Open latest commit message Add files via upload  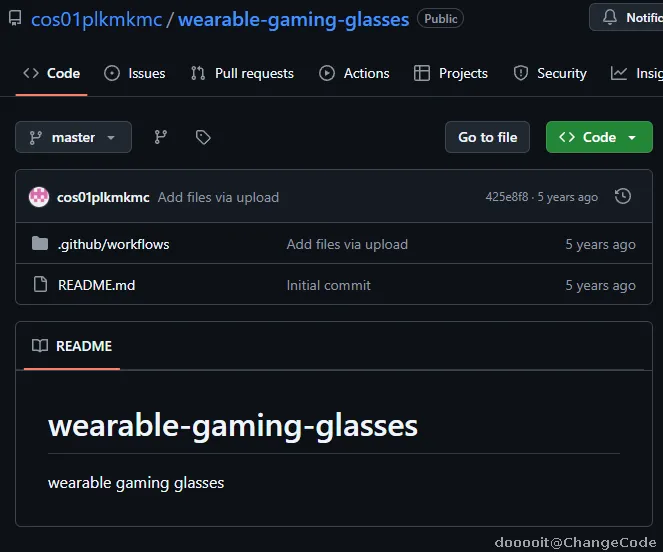pos(218,198)
